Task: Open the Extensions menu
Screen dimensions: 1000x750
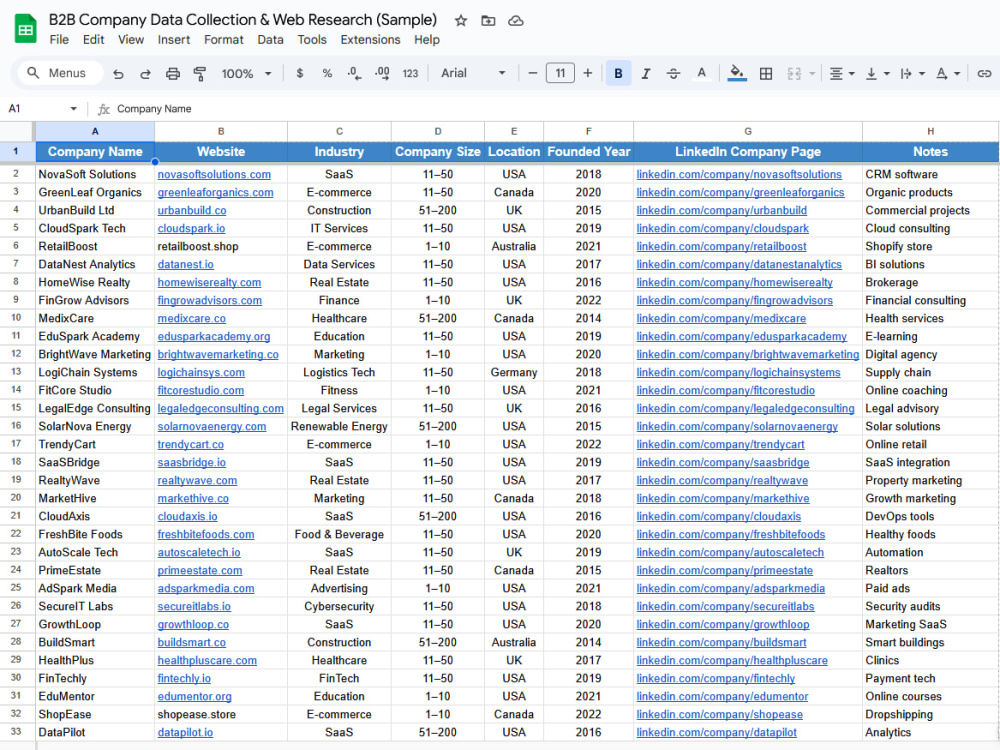Action: (x=370, y=40)
